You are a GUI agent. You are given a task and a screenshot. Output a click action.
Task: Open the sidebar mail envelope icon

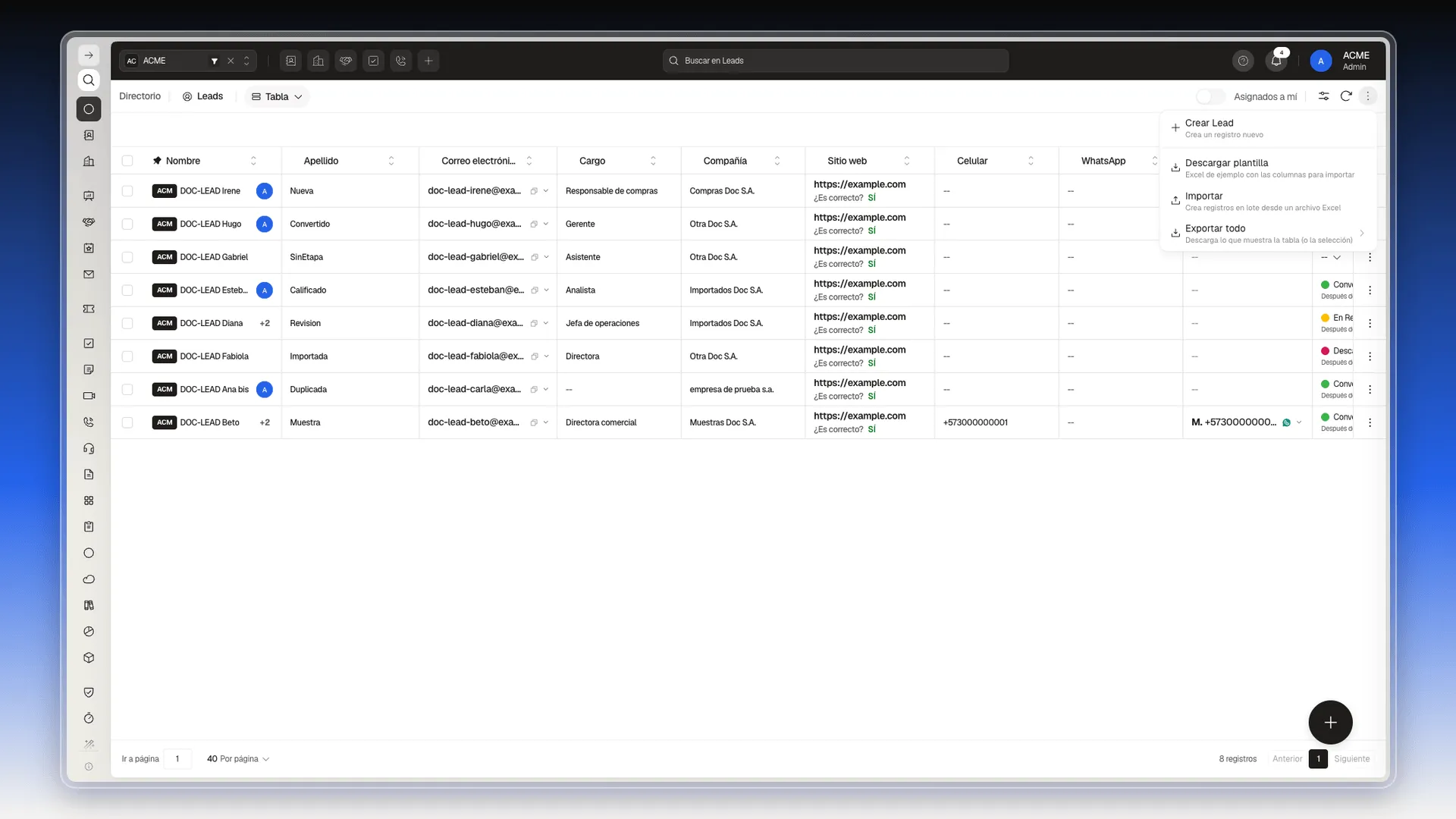coord(89,275)
